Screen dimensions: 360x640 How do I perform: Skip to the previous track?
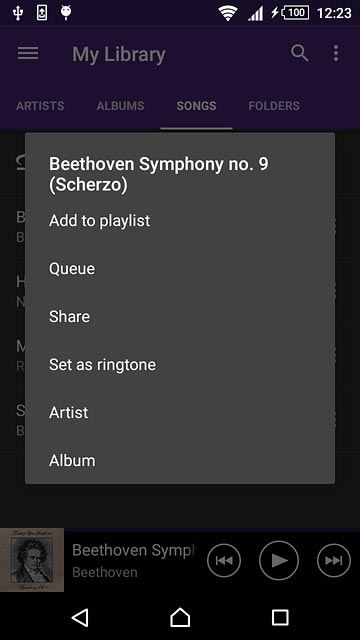224,560
